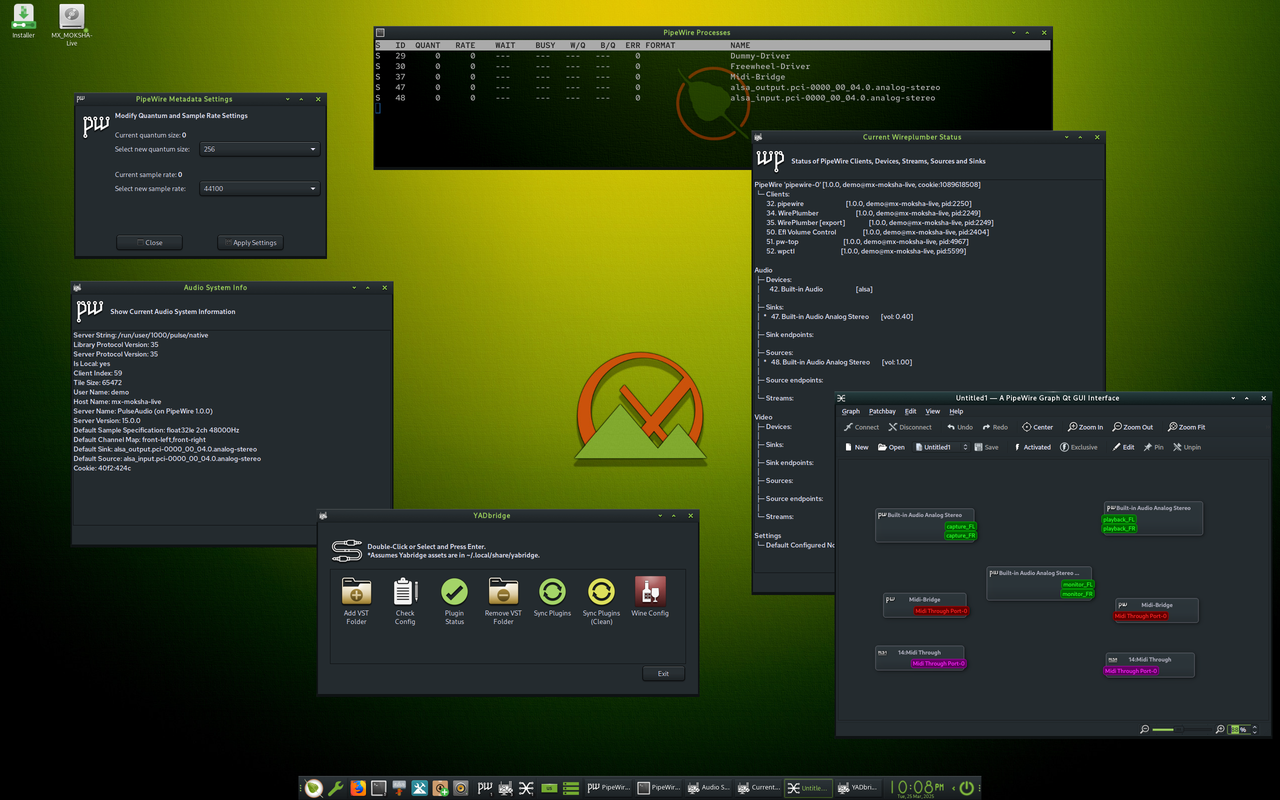This screenshot has height=800, width=1280.
Task: Open a patchbay file in PipeWire Graph
Action: pos(891,447)
